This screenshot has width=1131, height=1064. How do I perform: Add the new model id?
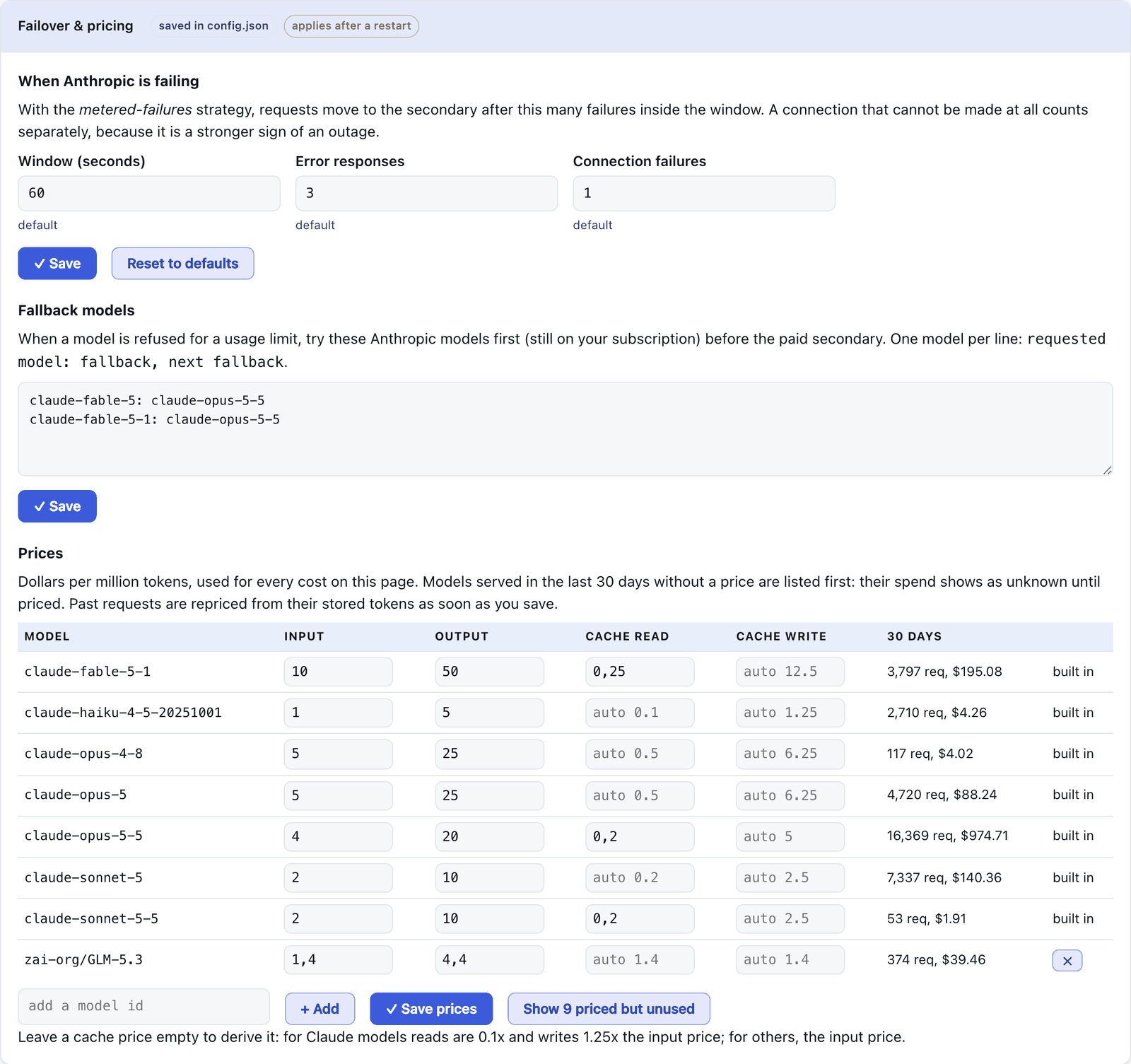pyautogui.click(x=320, y=1009)
